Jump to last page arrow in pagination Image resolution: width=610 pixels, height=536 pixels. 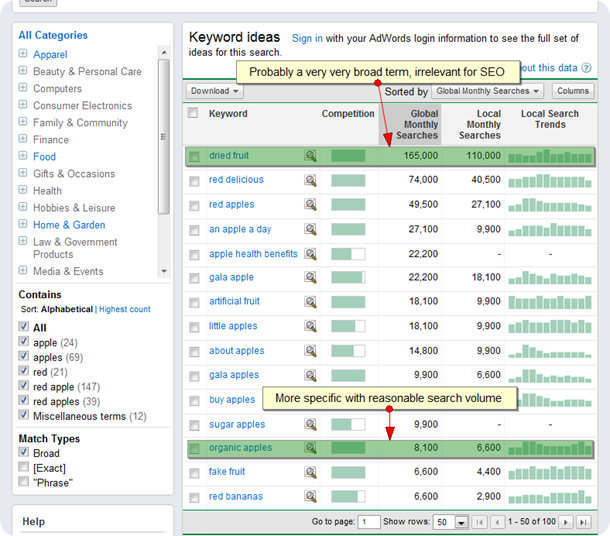point(583,522)
